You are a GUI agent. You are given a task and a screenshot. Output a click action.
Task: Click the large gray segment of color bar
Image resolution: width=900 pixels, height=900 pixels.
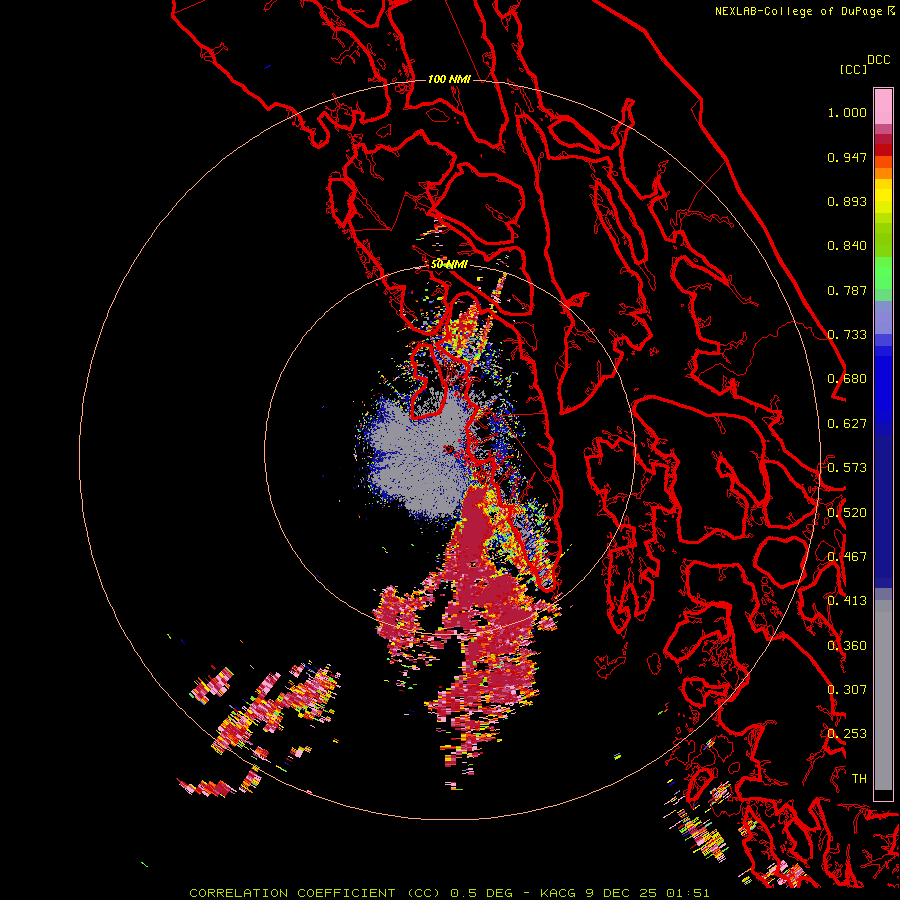883,695
